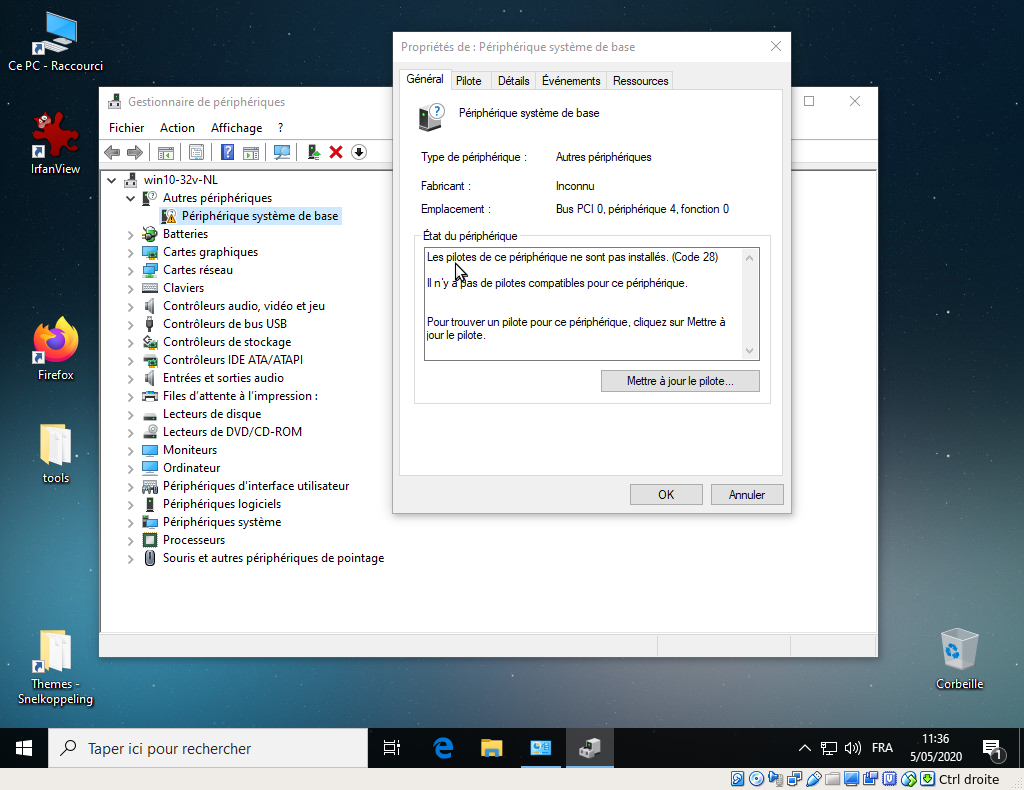The height and width of the screenshot is (790, 1024).
Task: Select the Ordinateur tree item
Action: tap(191, 468)
